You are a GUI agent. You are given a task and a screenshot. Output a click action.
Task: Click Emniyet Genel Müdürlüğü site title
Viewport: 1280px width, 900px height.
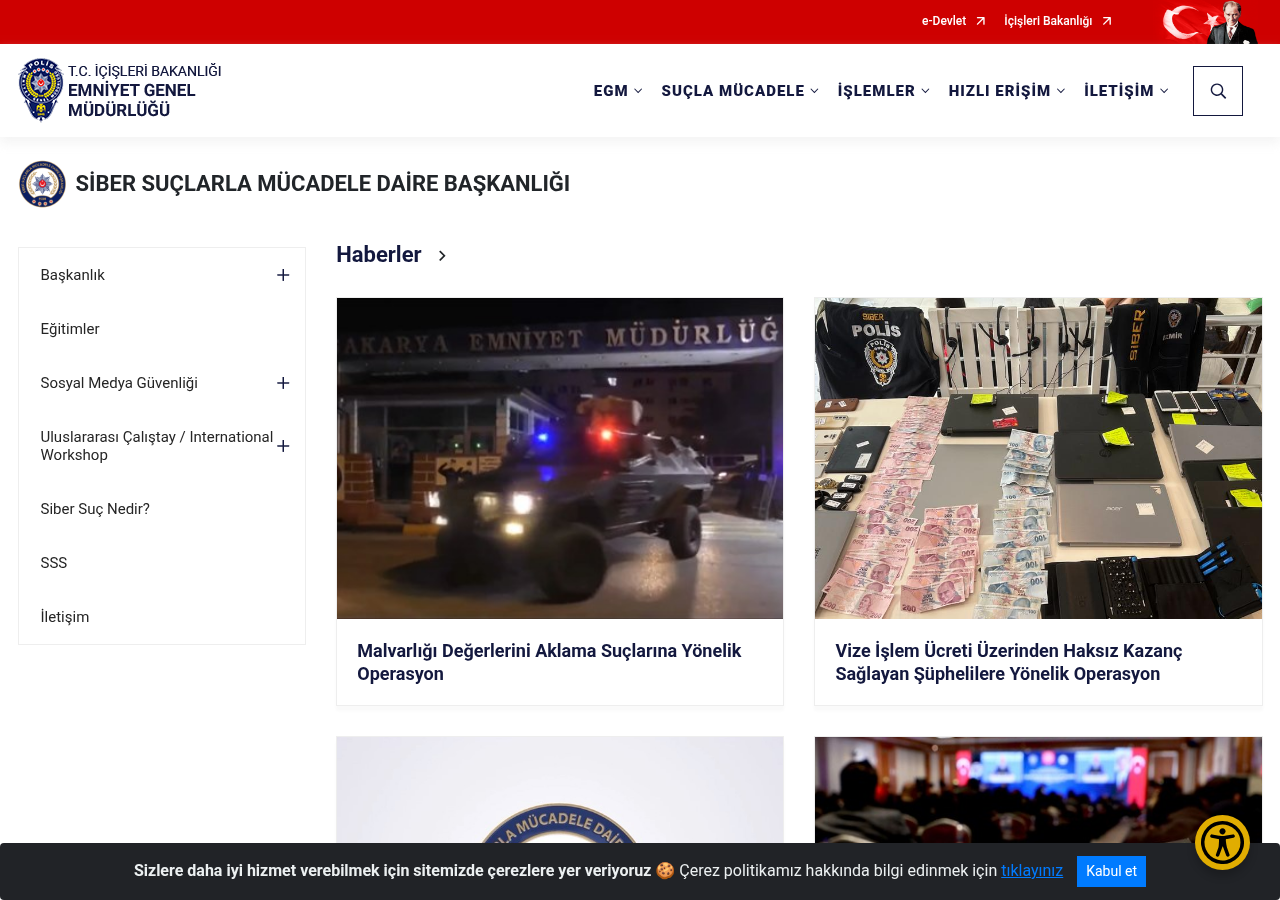[x=132, y=100]
